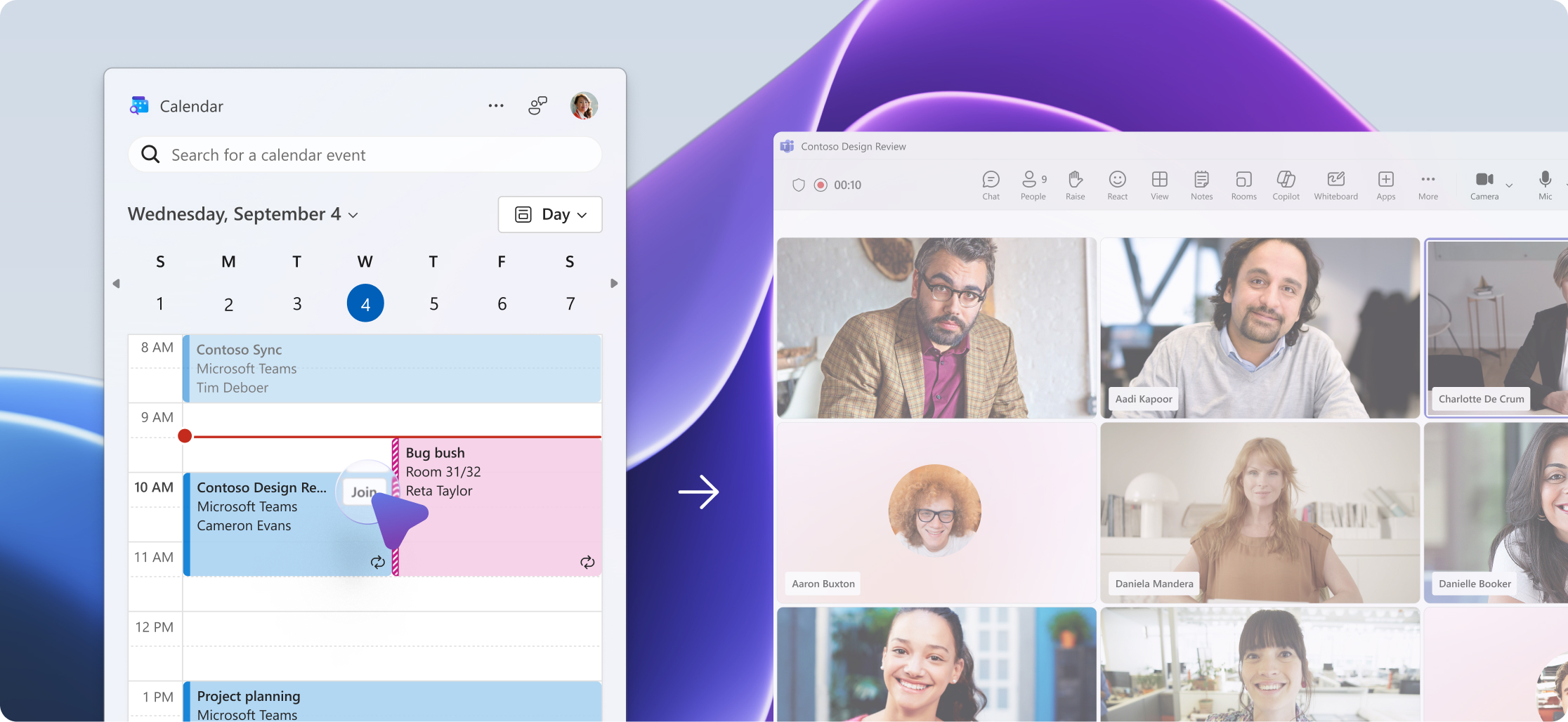Open the Day view dropdown

(550, 215)
